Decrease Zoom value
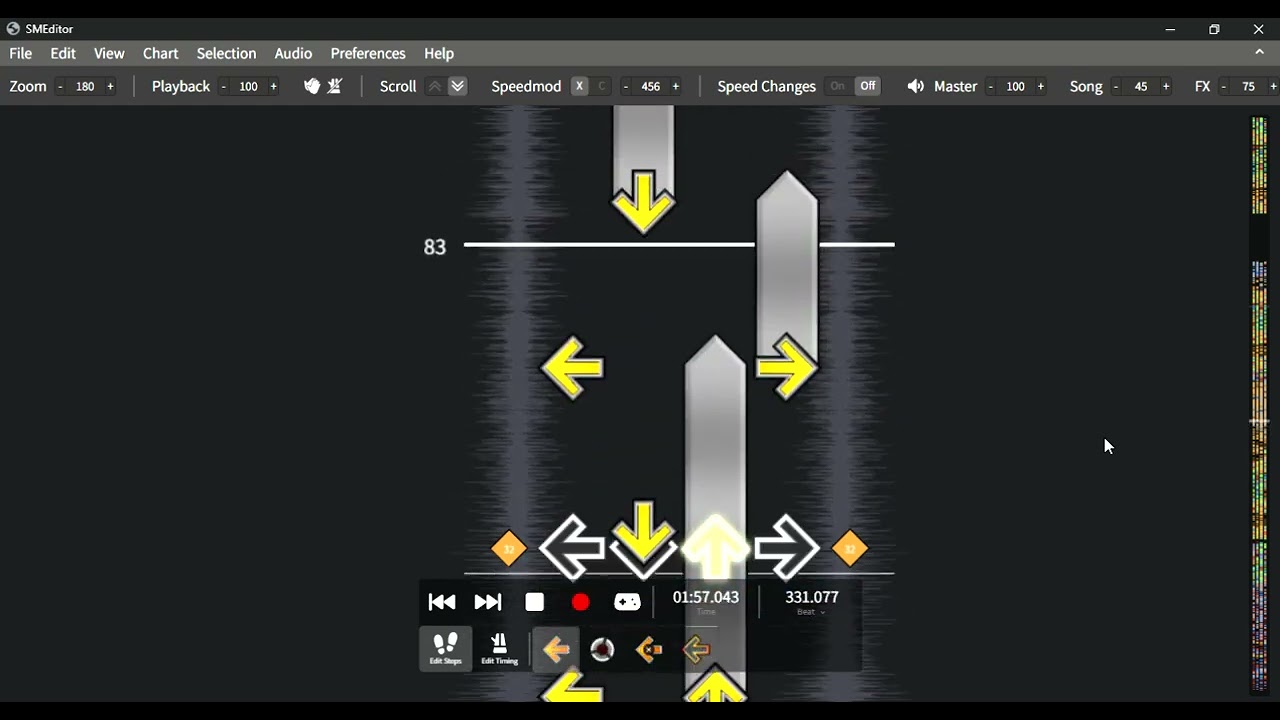Image resolution: width=1280 pixels, height=720 pixels. [60, 86]
